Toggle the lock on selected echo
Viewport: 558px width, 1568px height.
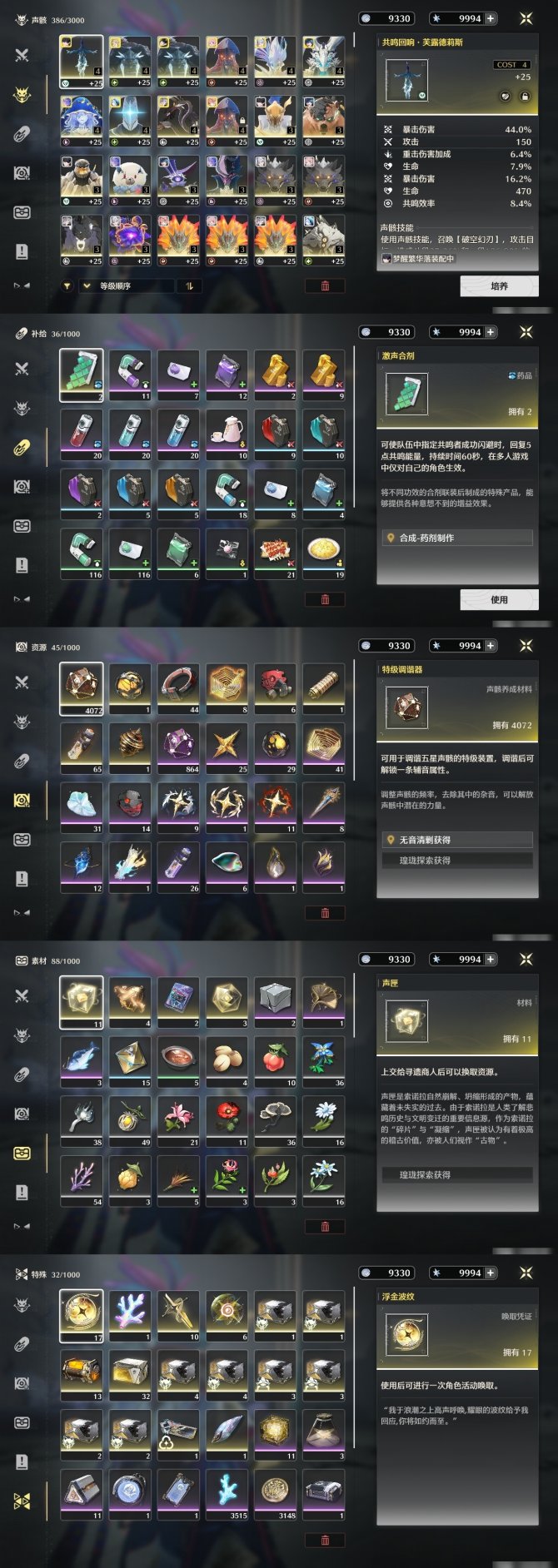pos(525,97)
